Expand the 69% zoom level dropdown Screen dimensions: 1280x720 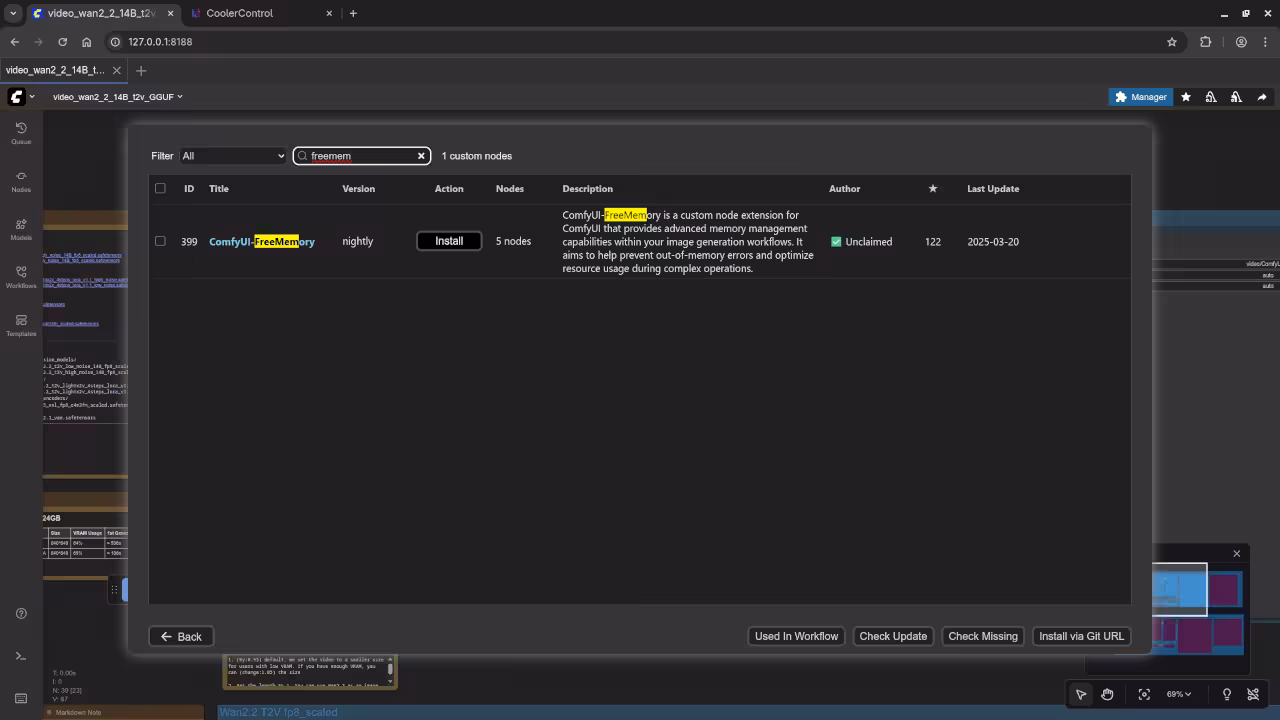point(1179,694)
